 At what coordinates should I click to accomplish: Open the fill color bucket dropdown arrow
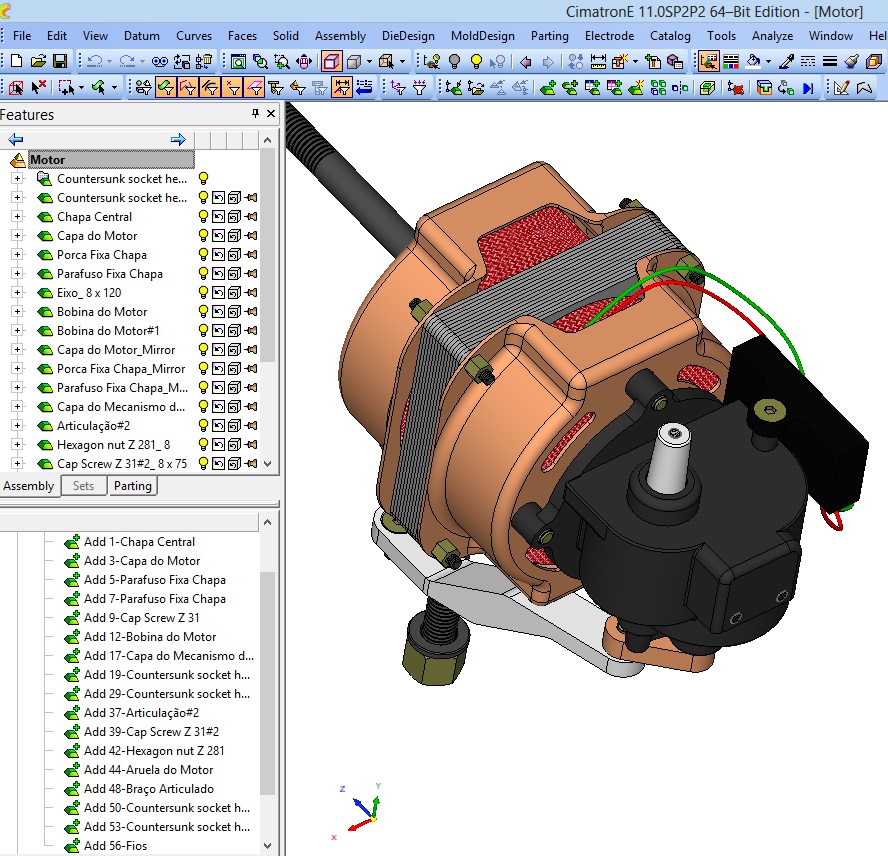(768, 61)
